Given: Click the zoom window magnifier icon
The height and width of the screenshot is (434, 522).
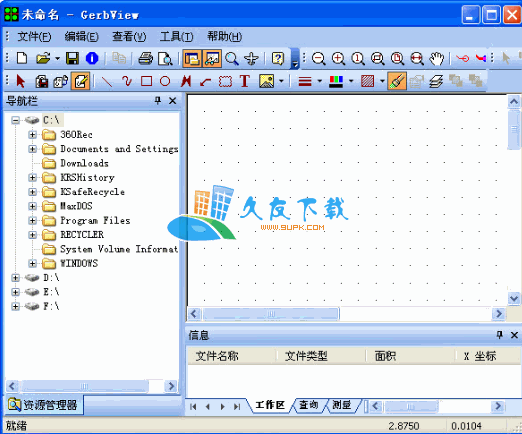Looking at the screenshot, I should (378, 58).
